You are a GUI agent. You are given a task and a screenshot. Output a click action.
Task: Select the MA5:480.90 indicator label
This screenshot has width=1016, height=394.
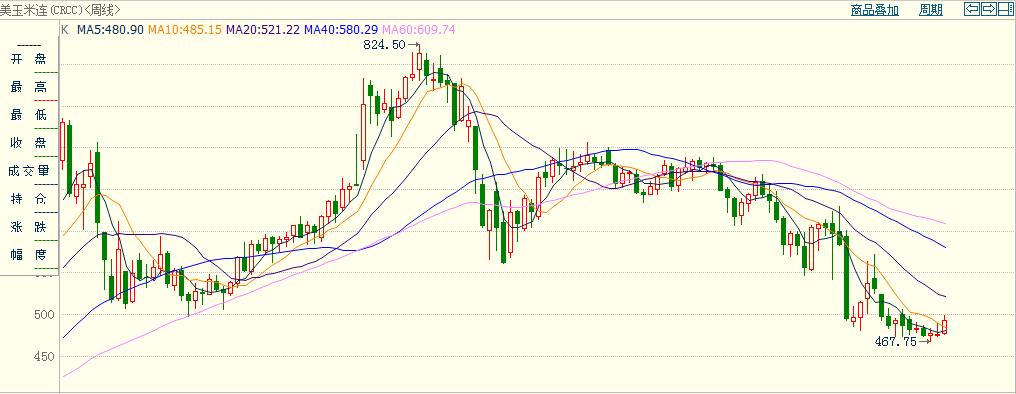tap(110, 29)
